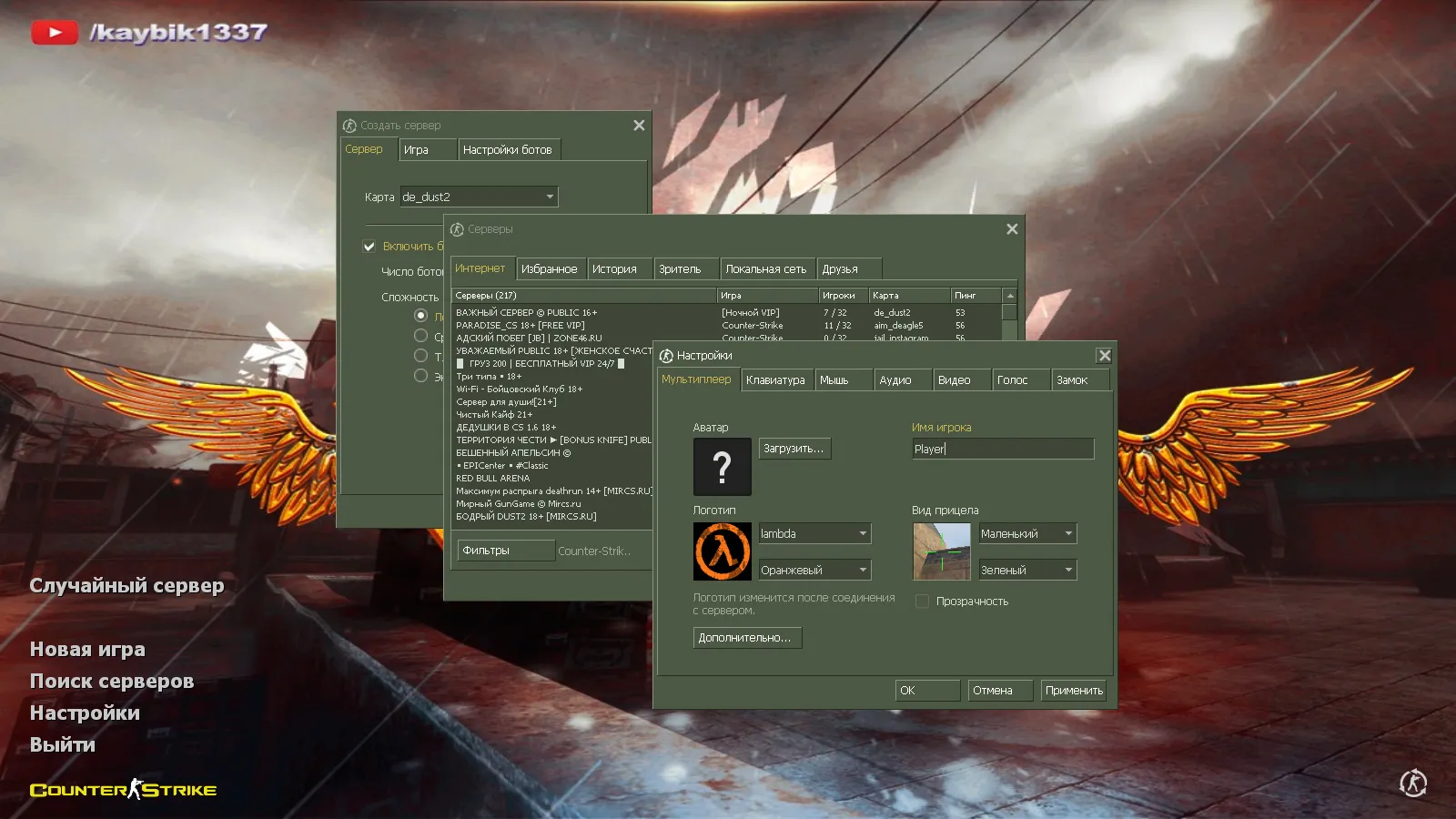Click the crosshair preview image
This screenshot has width=1456, height=819.
941,551
